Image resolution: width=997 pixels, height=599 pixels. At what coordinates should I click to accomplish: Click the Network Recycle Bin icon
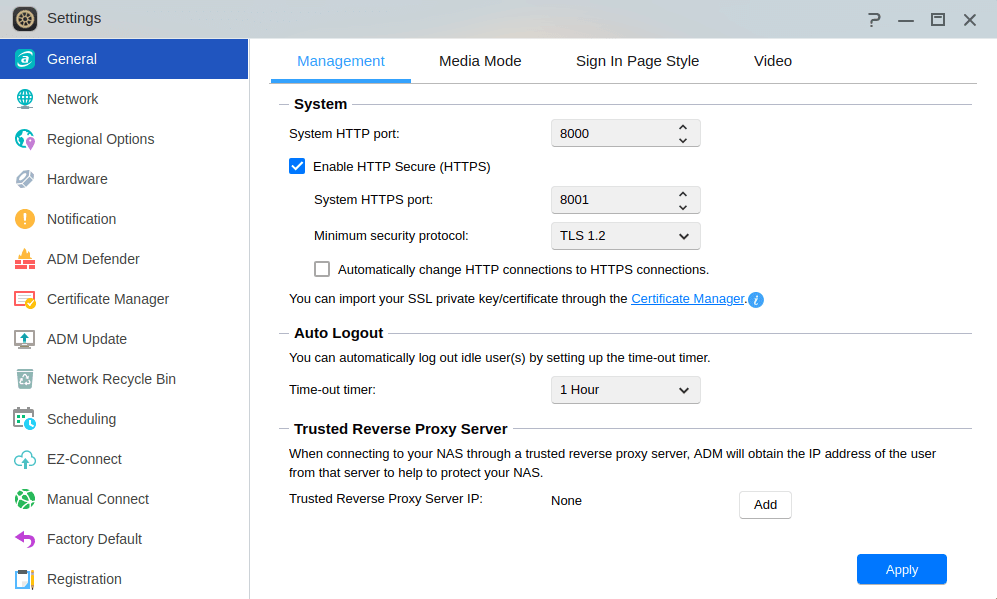(x=25, y=380)
